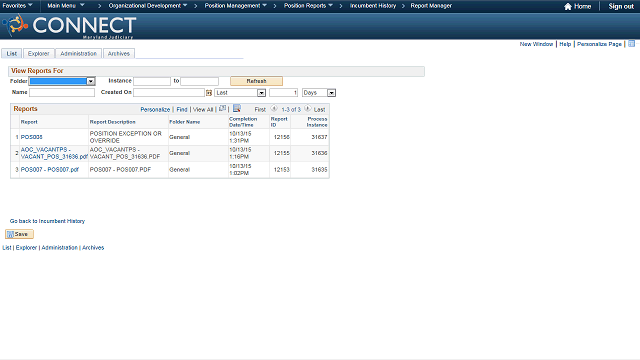Open the POS008 report link
This screenshot has height=360, width=640.
(x=31, y=137)
